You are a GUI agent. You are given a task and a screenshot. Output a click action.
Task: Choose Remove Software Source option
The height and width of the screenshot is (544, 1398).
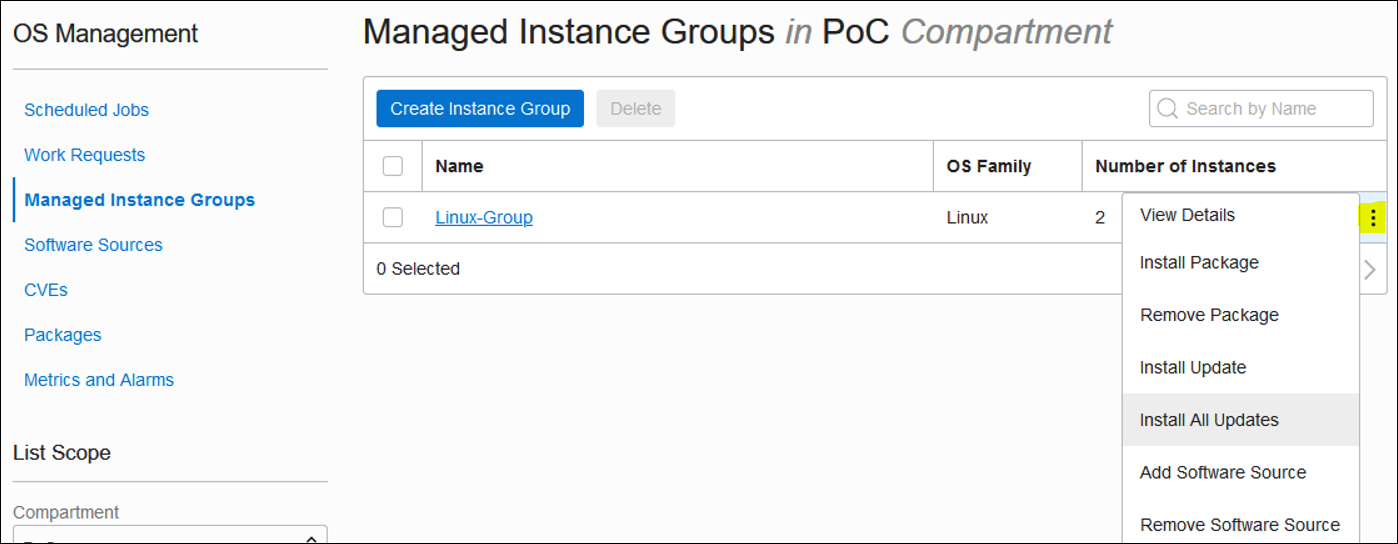coord(1240,525)
